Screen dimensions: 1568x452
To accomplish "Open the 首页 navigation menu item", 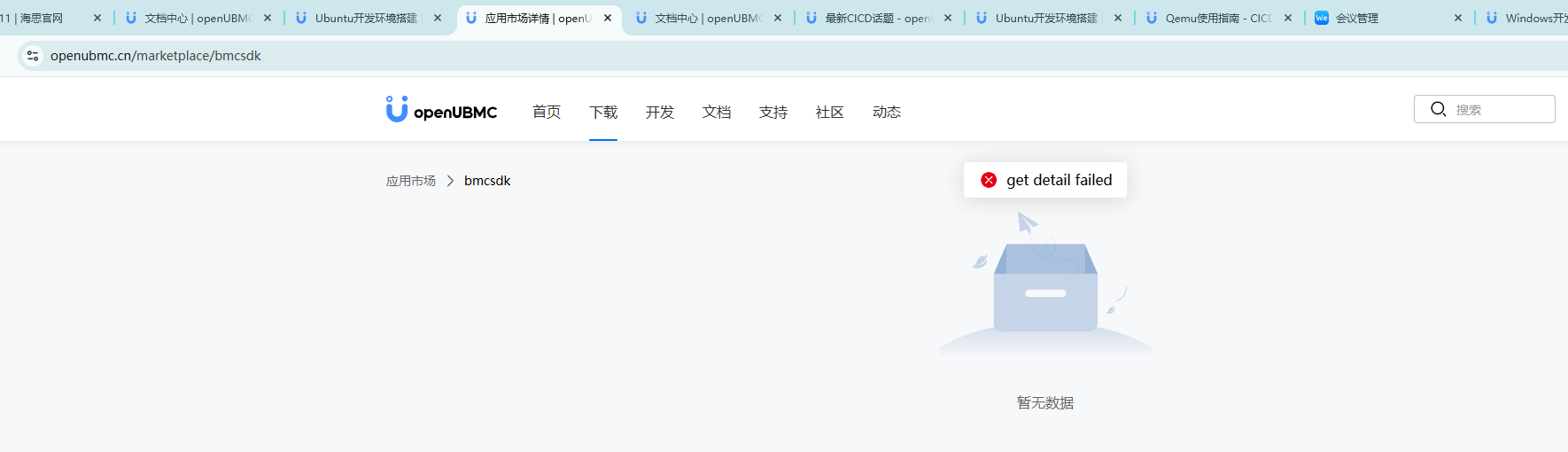I will pyautogui.click(x=547, y=112).
